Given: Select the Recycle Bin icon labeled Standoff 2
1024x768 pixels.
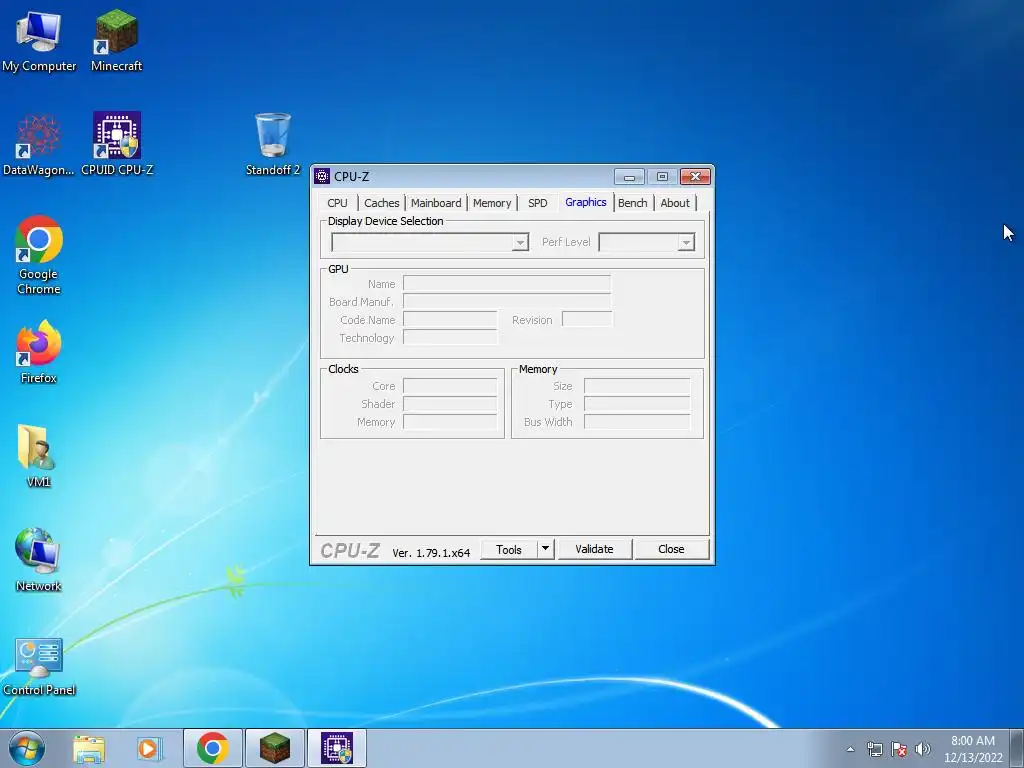Looking at the screenshot, I should (x=272, y=145).
